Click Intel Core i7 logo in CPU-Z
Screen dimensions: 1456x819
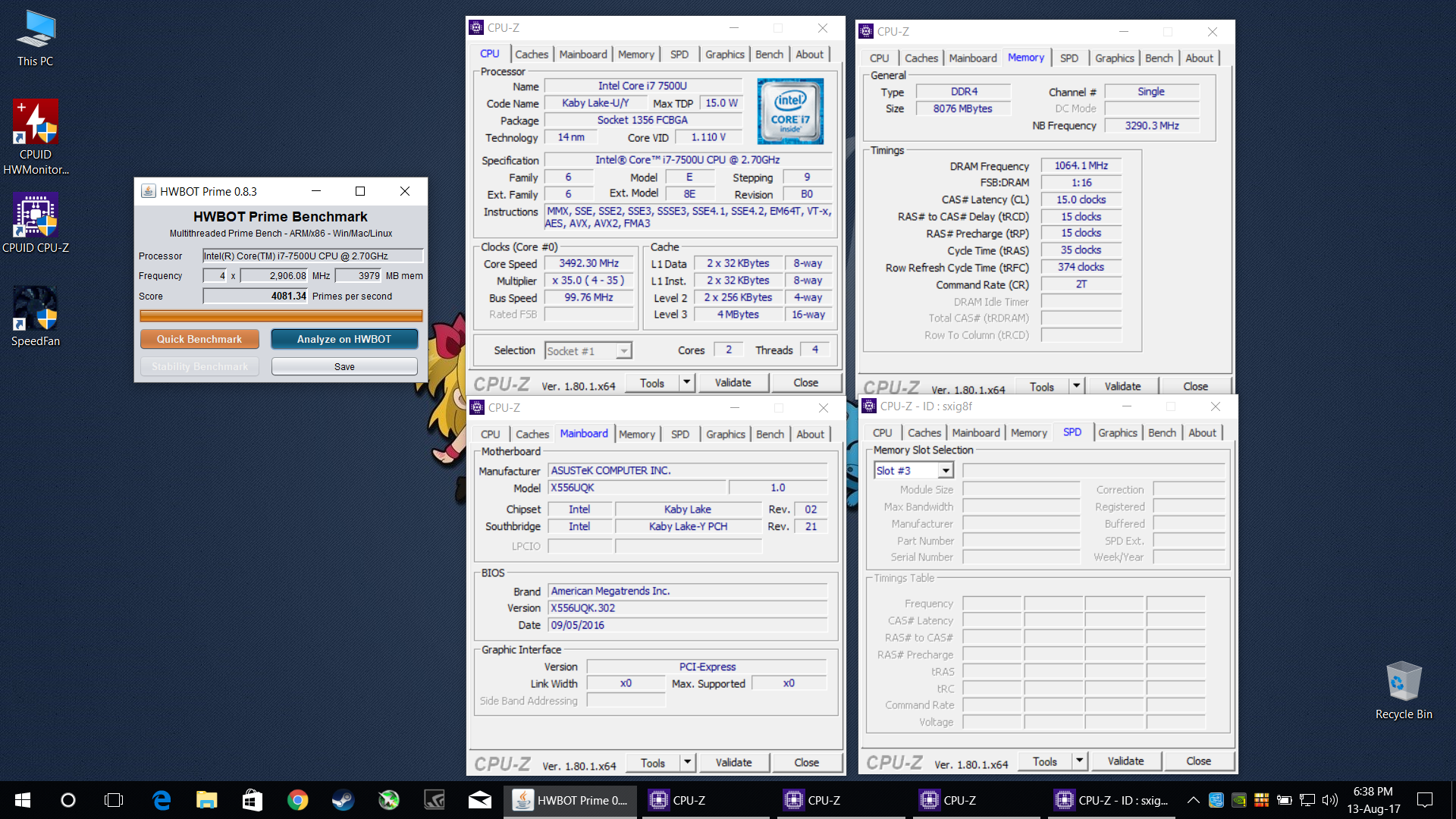[x=790, y=111]
